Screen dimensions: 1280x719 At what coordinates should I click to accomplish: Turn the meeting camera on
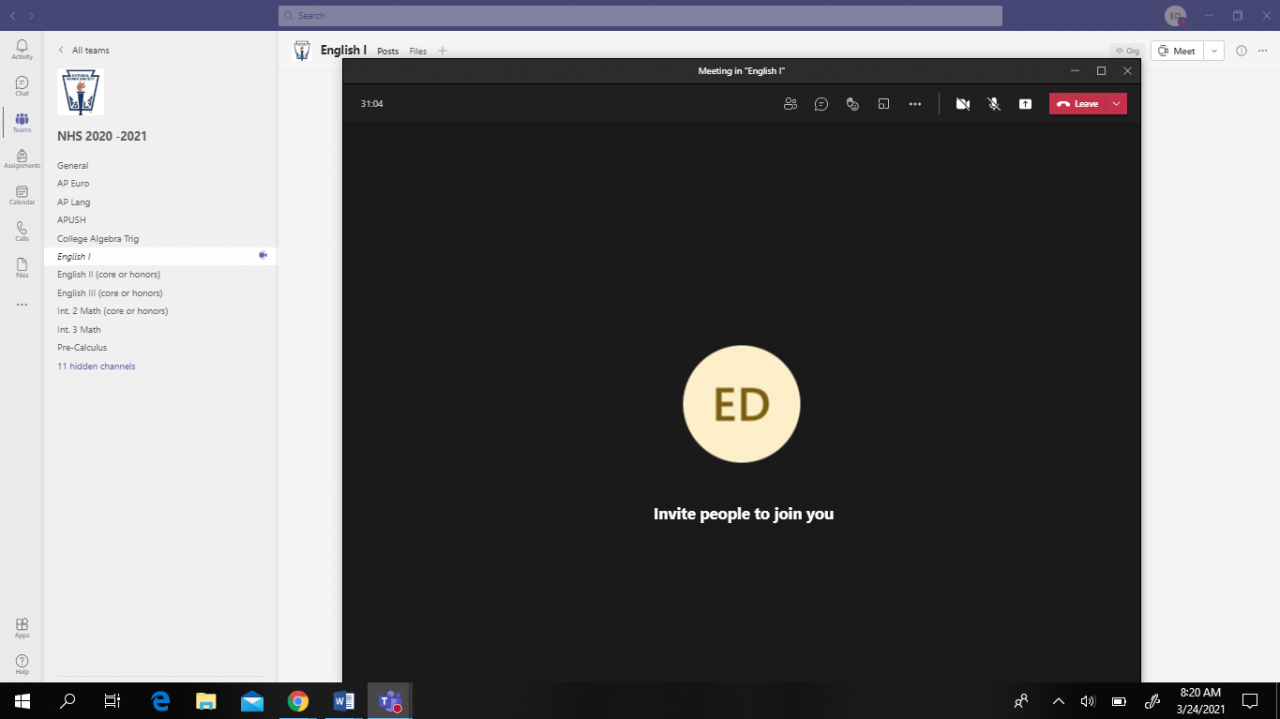point(963,104)
